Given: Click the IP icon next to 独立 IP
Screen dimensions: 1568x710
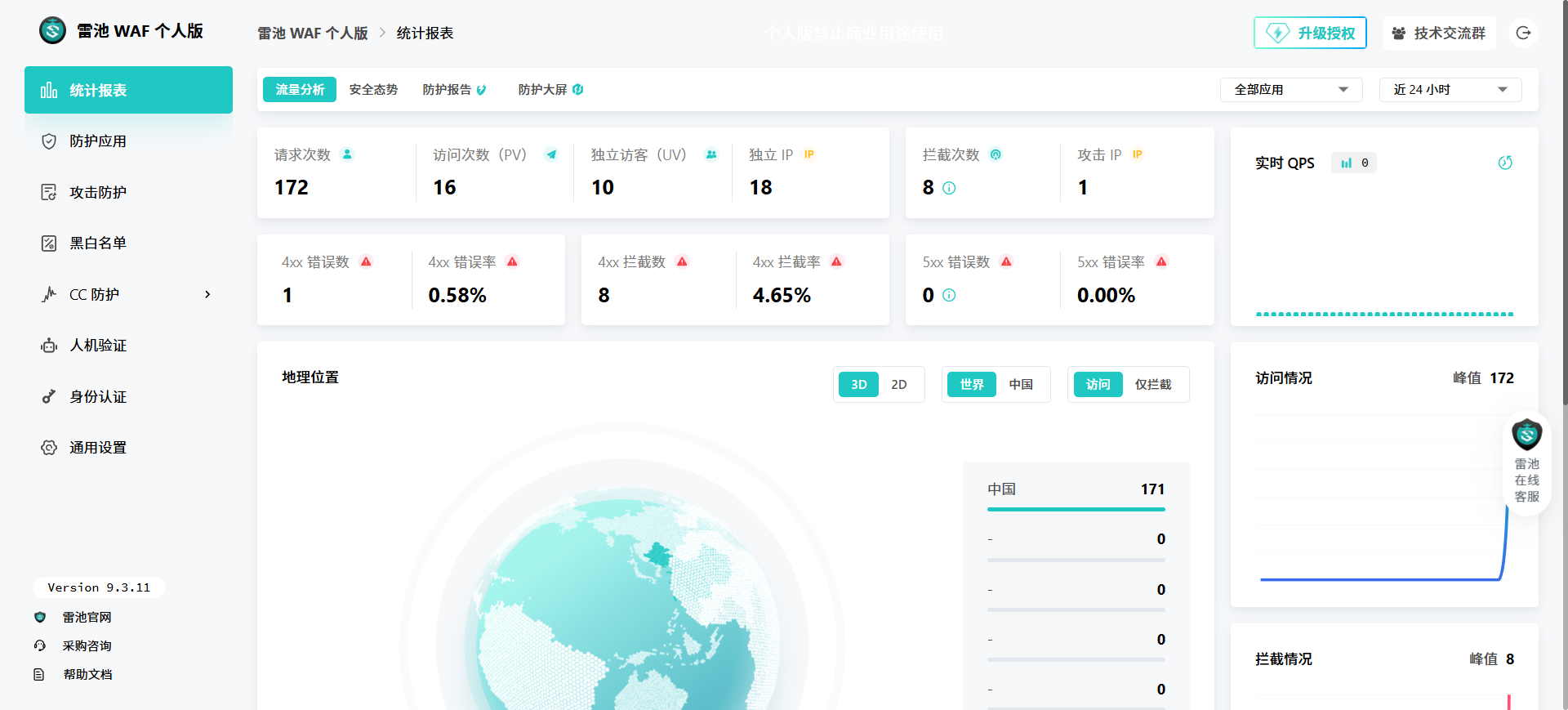Looking at the screenshot, I should (x=808, y=154).
